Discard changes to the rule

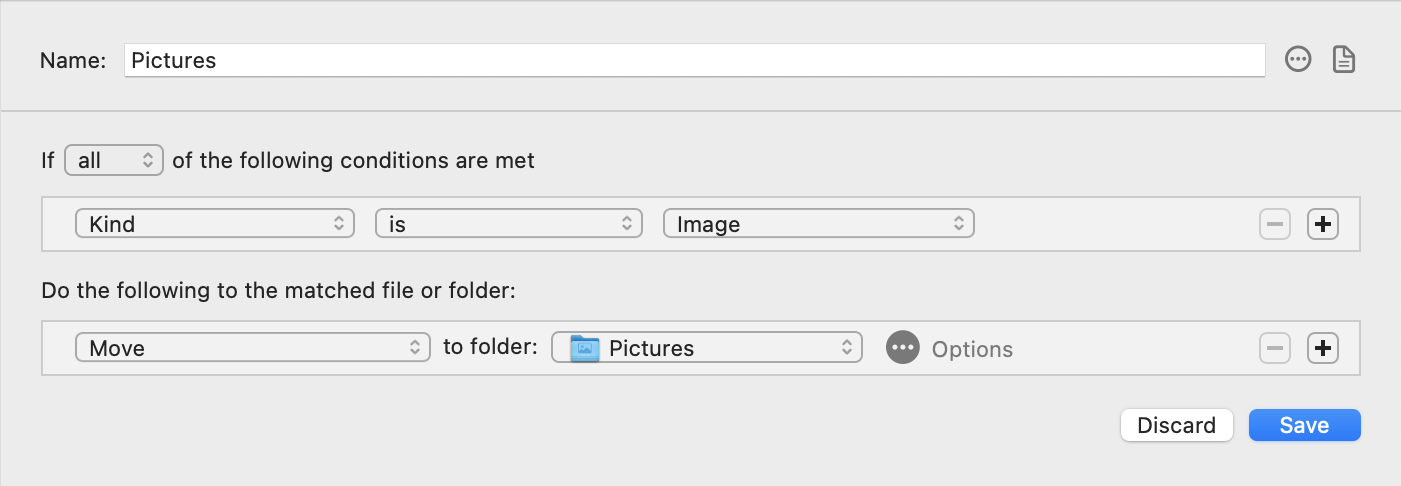click(x=1177, y=425)
